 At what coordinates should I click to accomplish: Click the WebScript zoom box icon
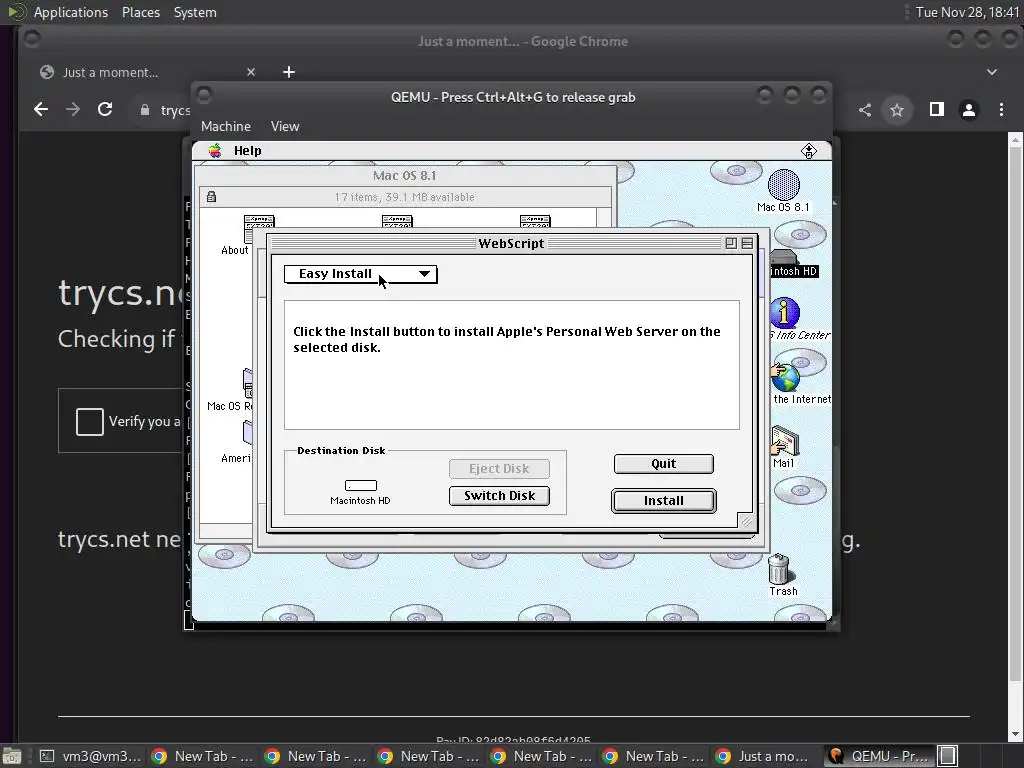[x=731, y=244]
